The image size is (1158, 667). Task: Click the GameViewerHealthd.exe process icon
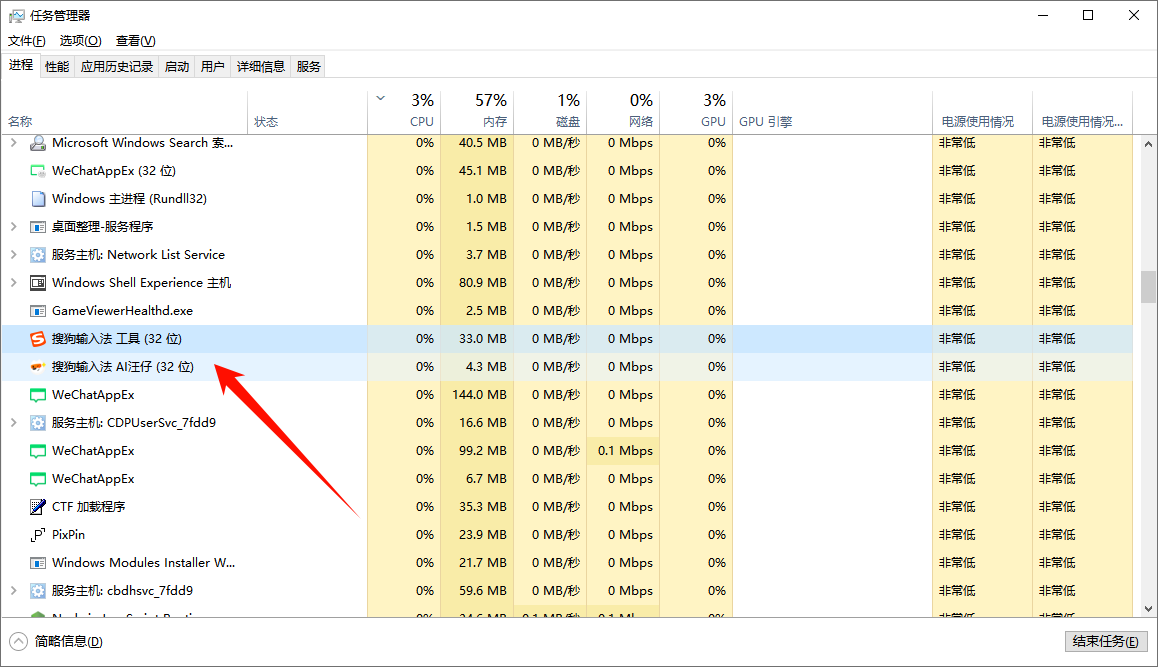(38, 311)
